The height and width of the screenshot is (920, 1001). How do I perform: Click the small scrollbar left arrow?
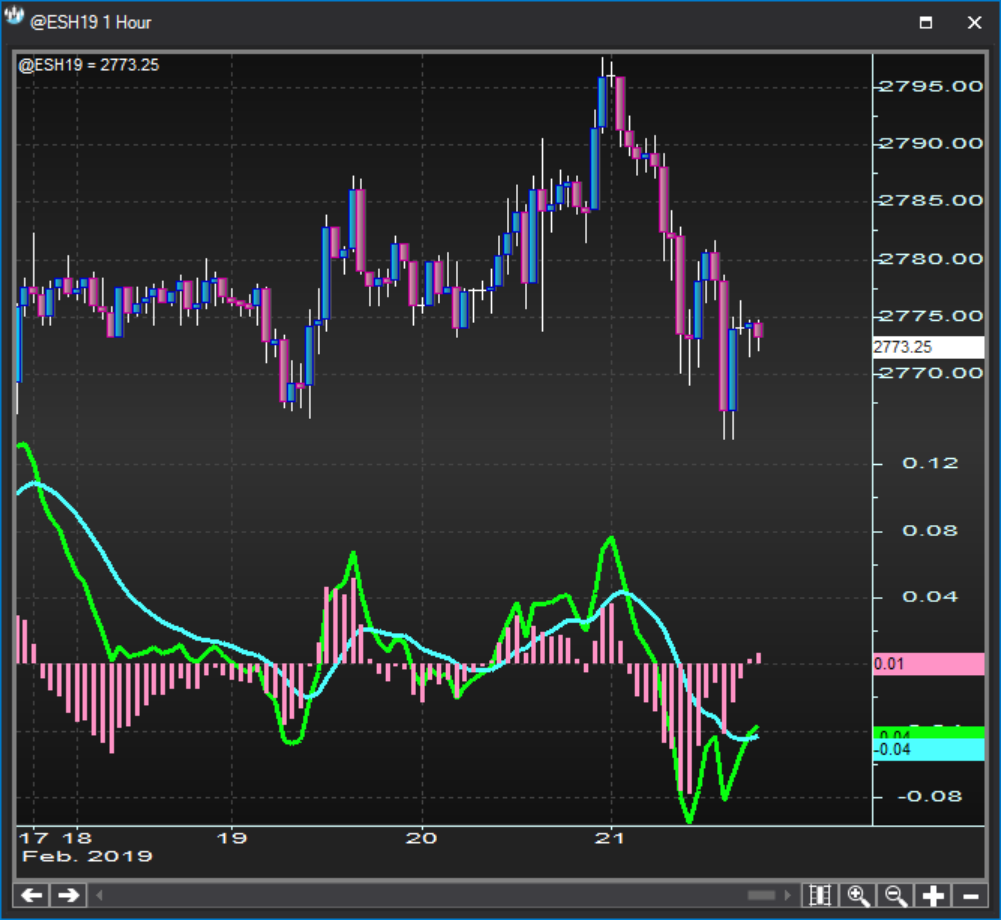click(x=99, y=895)
